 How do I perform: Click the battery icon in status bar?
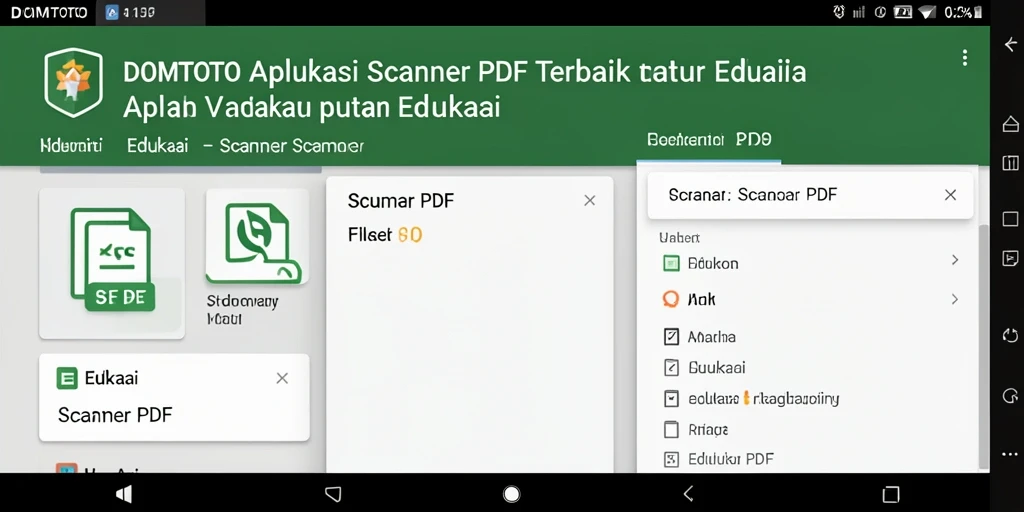[x=903, y=12]
